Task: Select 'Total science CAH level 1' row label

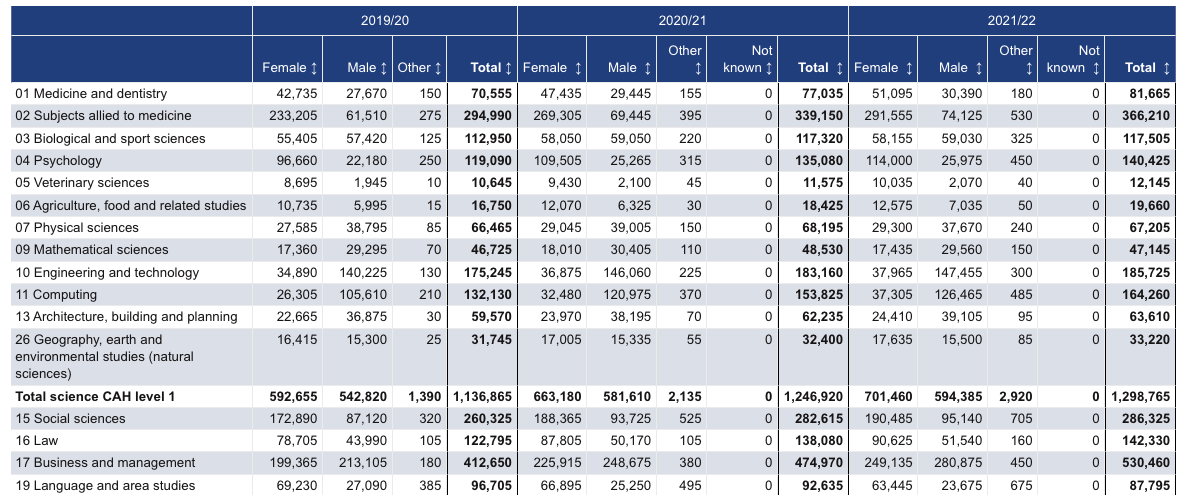Action: pos(95,396)
